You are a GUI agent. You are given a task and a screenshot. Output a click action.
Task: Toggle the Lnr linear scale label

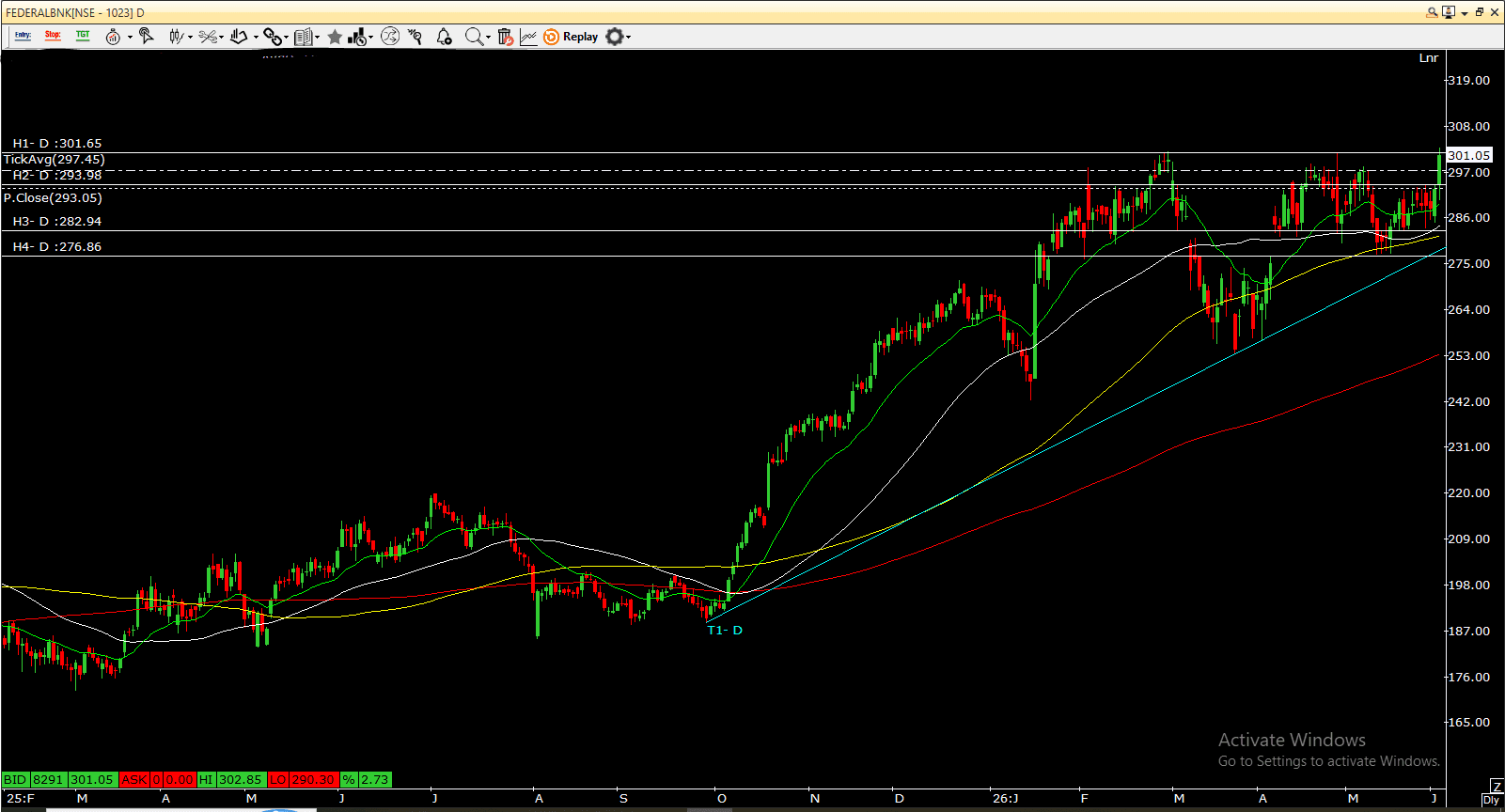click(1428, 58)
